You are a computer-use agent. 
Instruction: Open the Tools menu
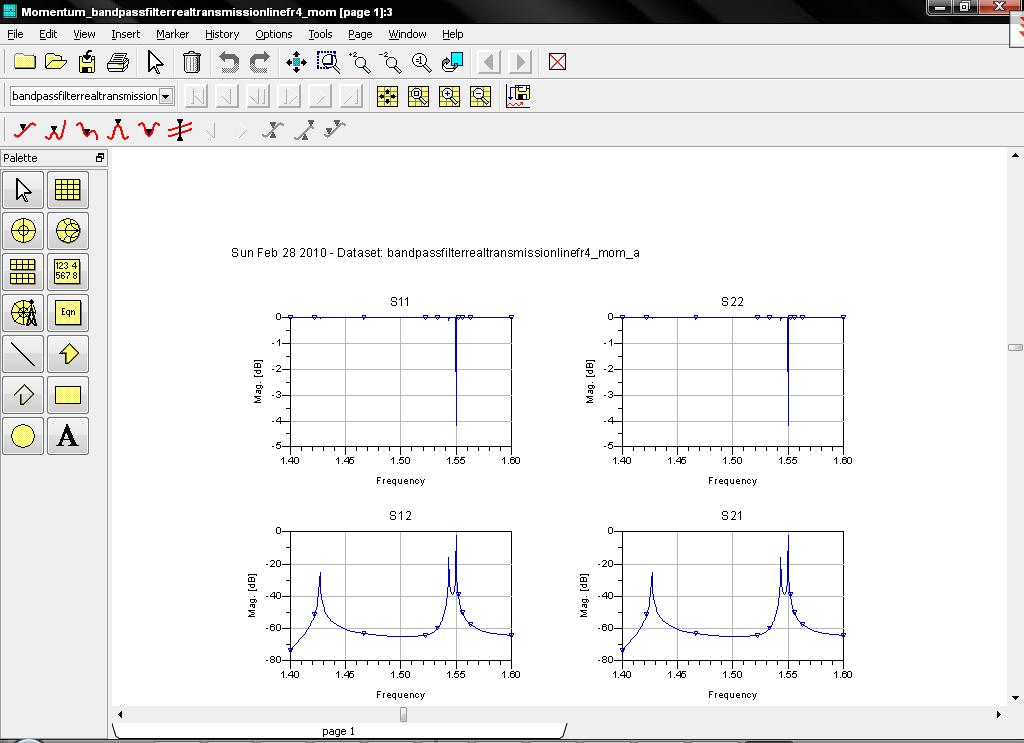(320, 34)
